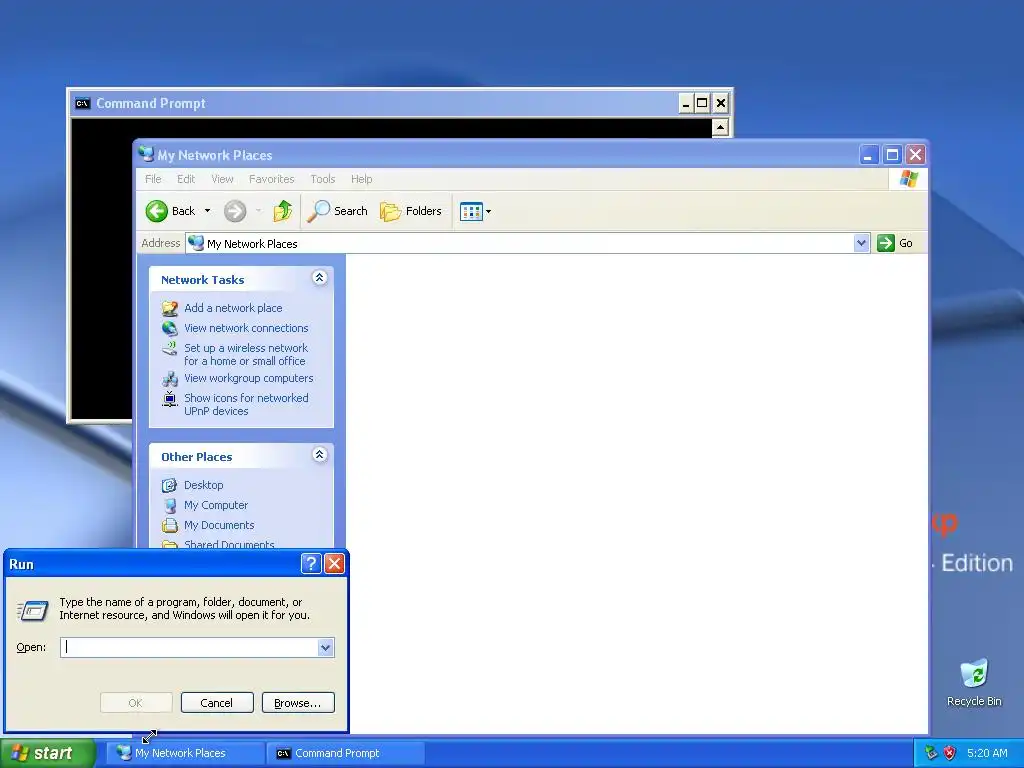
Task: Click the My Computer icon in Other Places
Action: [x=170, y=505]
